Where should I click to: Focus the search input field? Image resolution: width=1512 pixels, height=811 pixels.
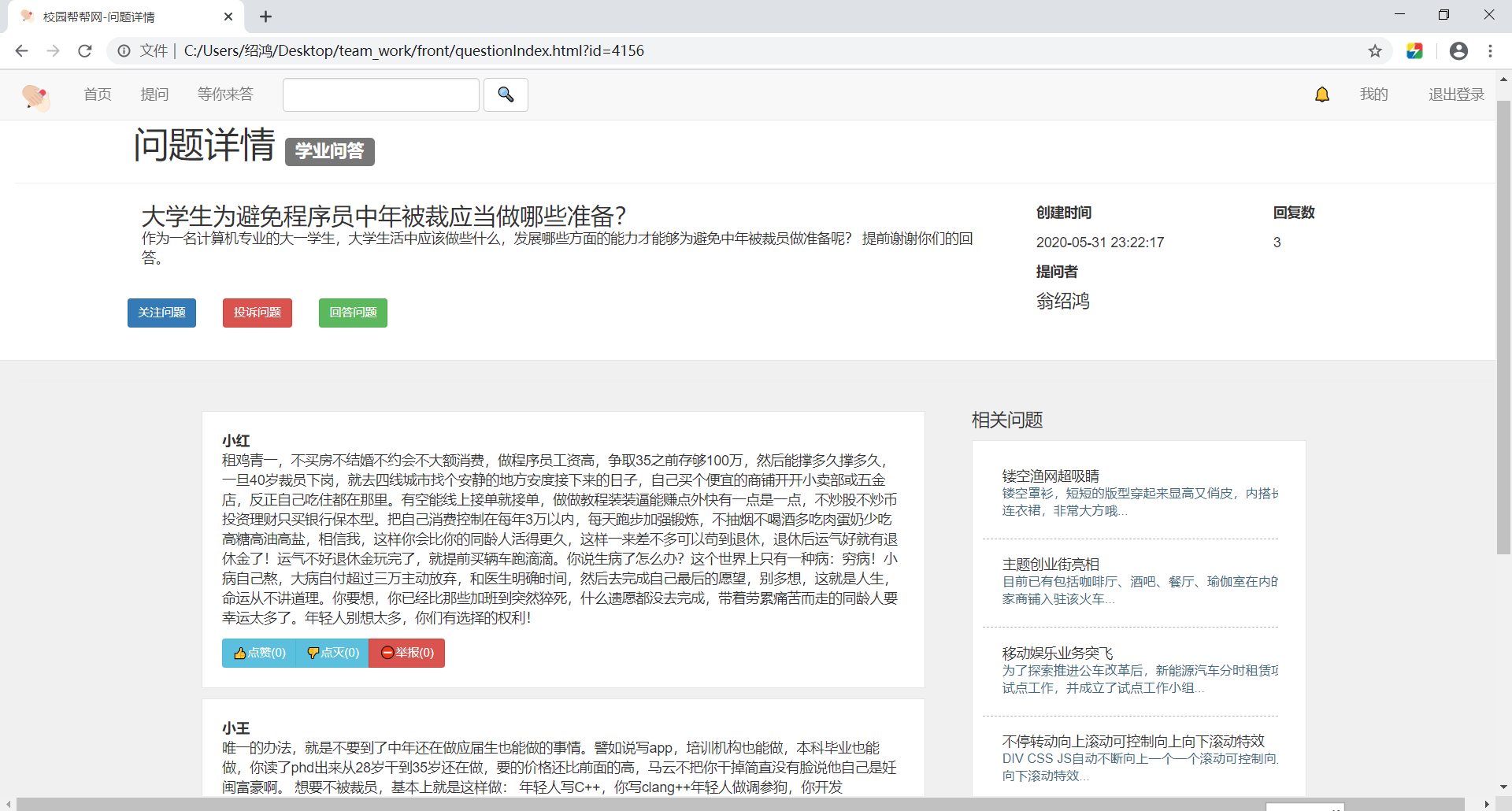[x=381, y=94]
